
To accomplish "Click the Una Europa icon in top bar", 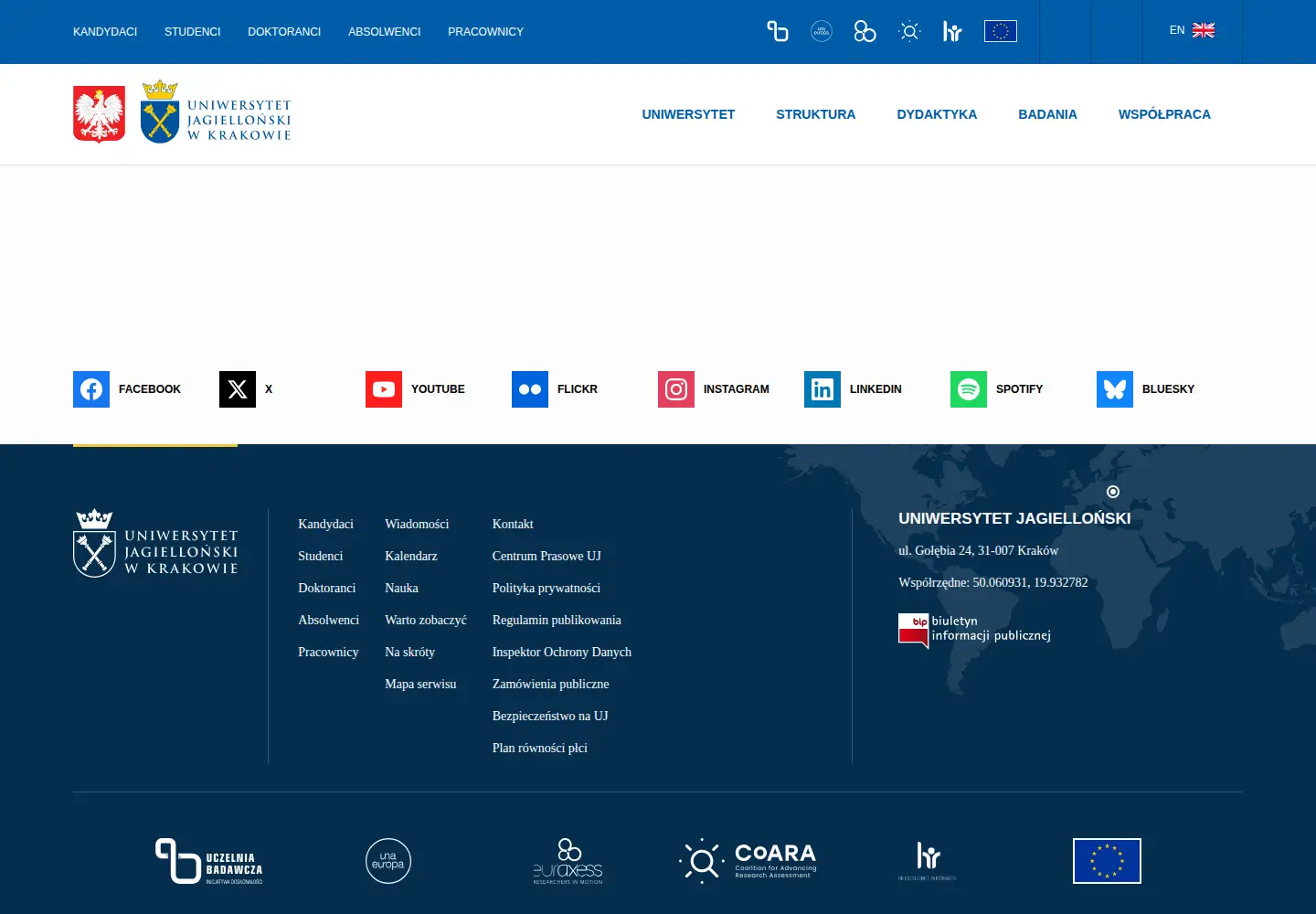I will coord(822,31).
